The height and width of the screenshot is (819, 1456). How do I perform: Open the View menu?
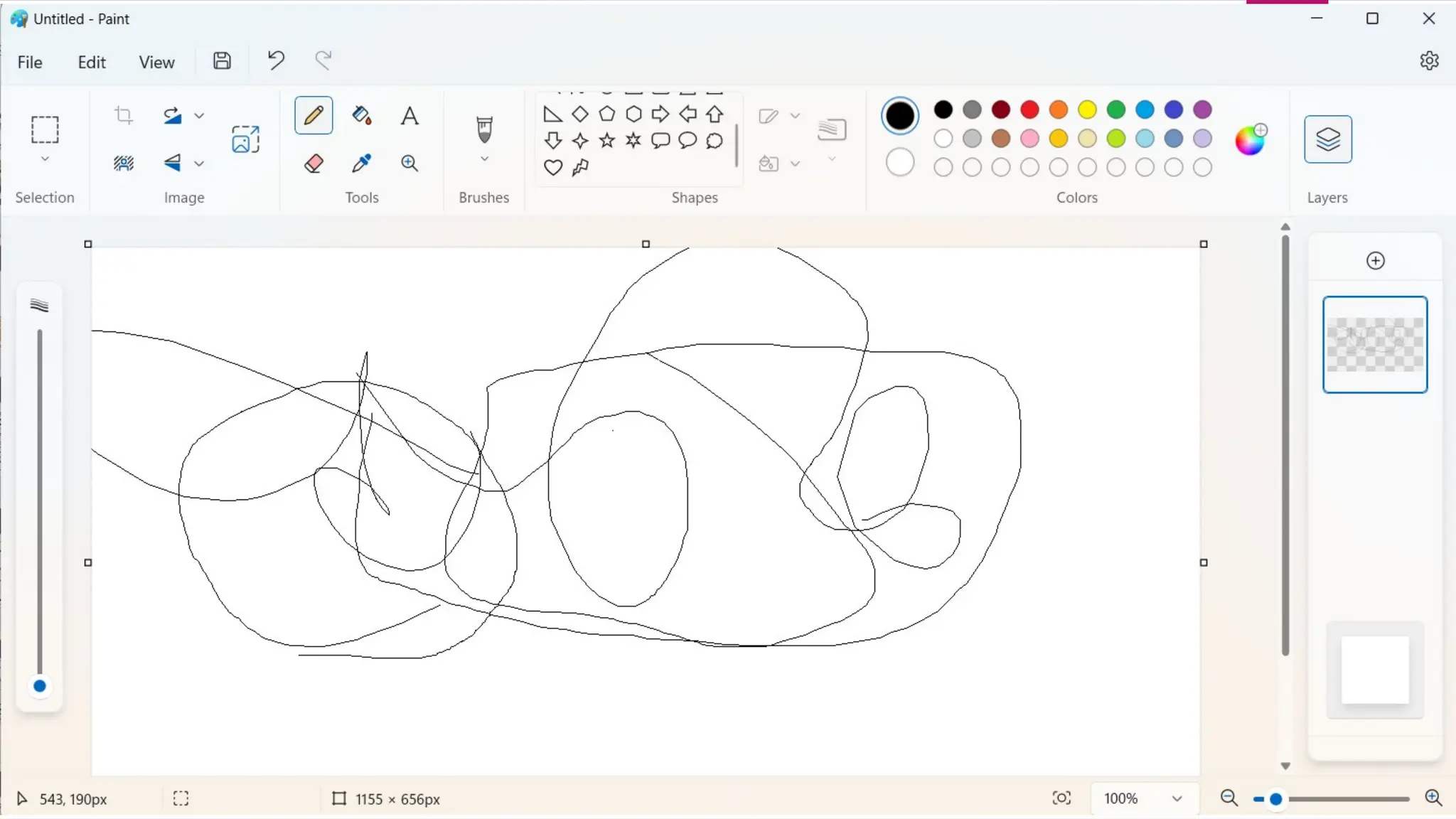tap(156, 63)
